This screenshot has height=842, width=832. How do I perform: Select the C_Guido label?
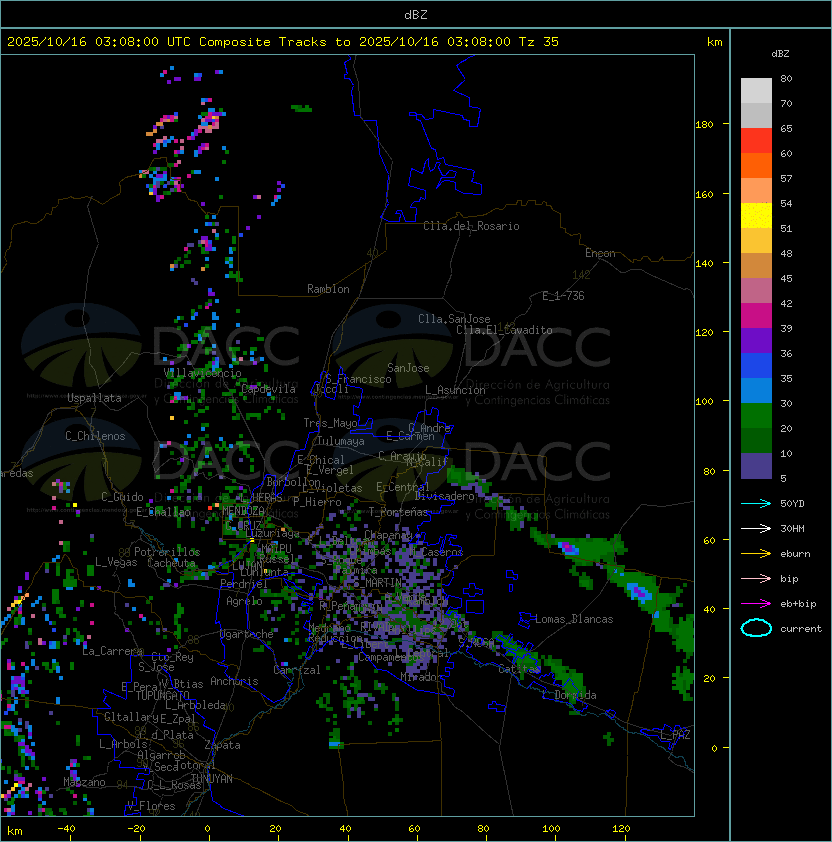(x=122, y=497)
